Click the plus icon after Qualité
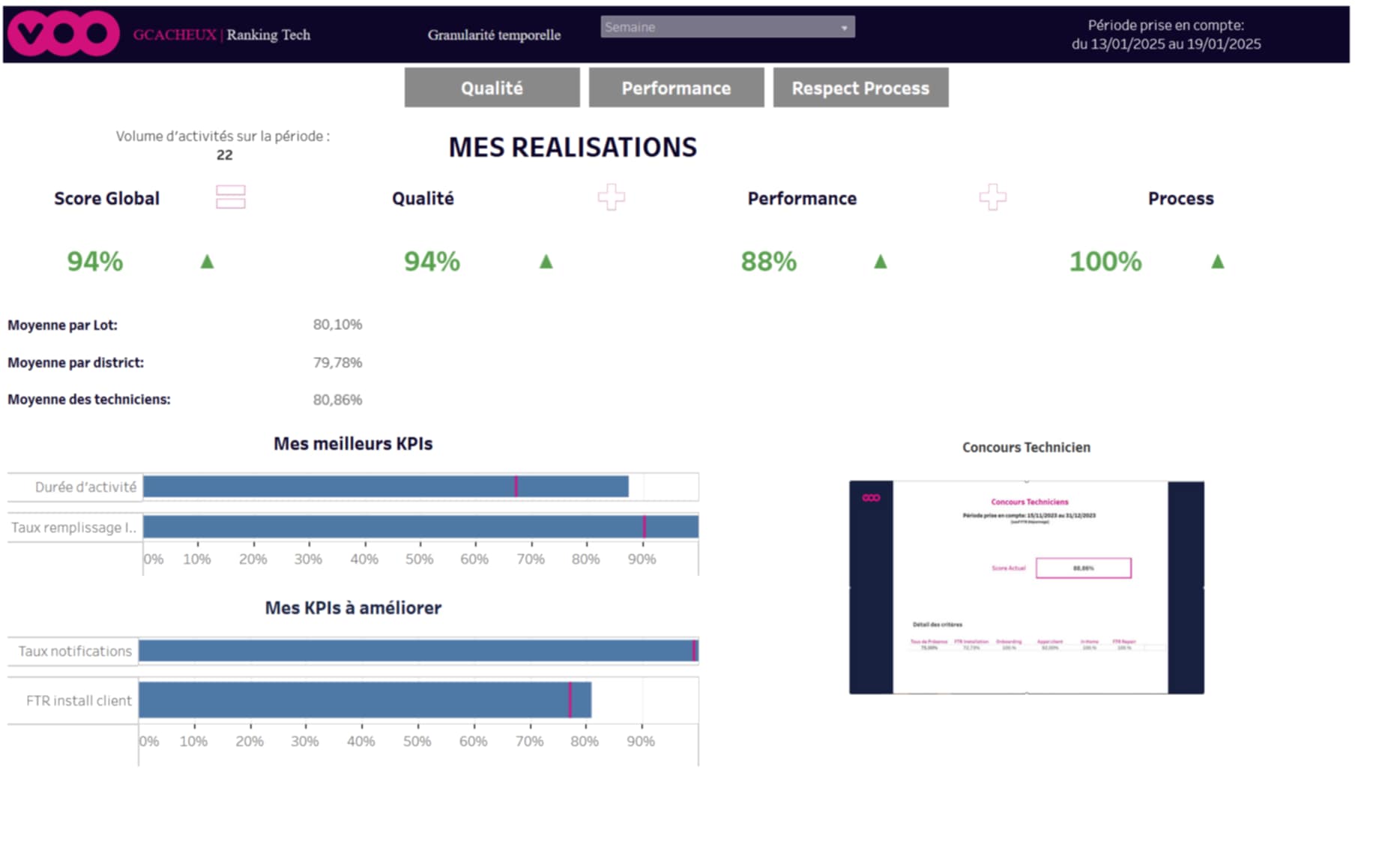 612,197
